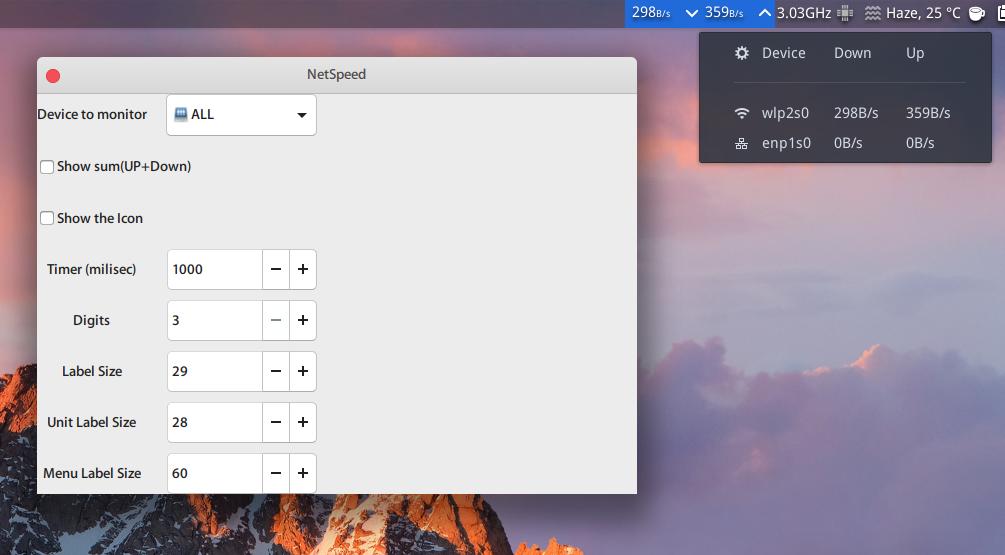
Task: Click the 359B/s upload speed indicator
Action: [724, 13]
